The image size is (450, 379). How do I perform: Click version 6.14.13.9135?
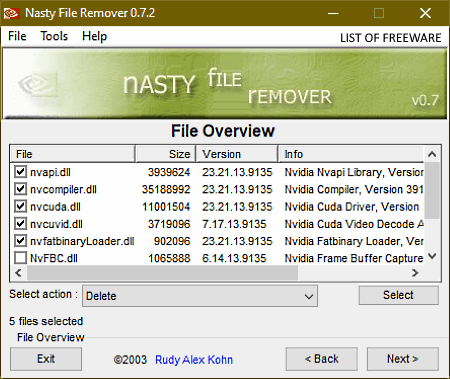pos(234,259)
